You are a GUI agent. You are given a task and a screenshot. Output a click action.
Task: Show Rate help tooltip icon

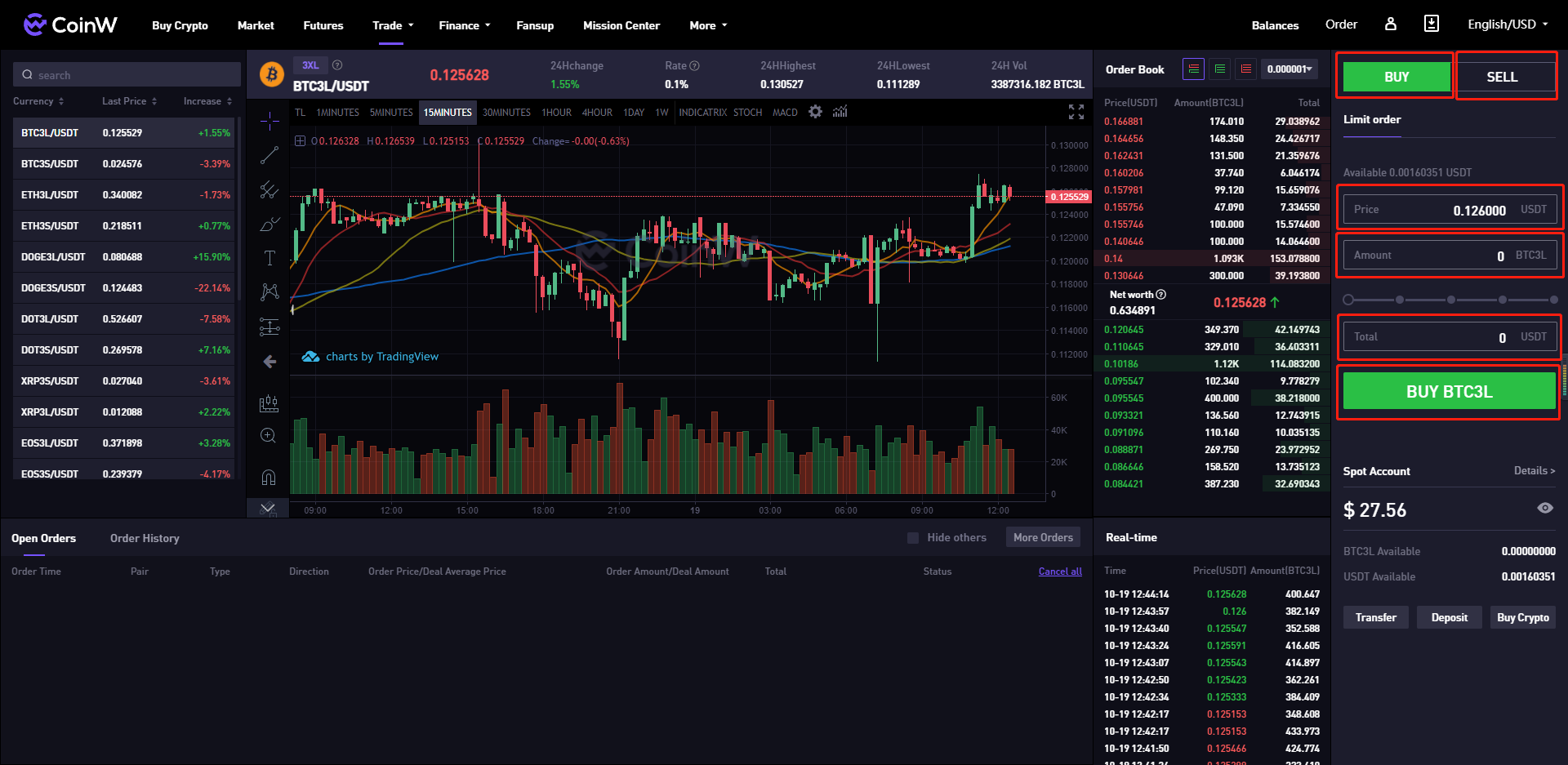[x=694, y=65]
